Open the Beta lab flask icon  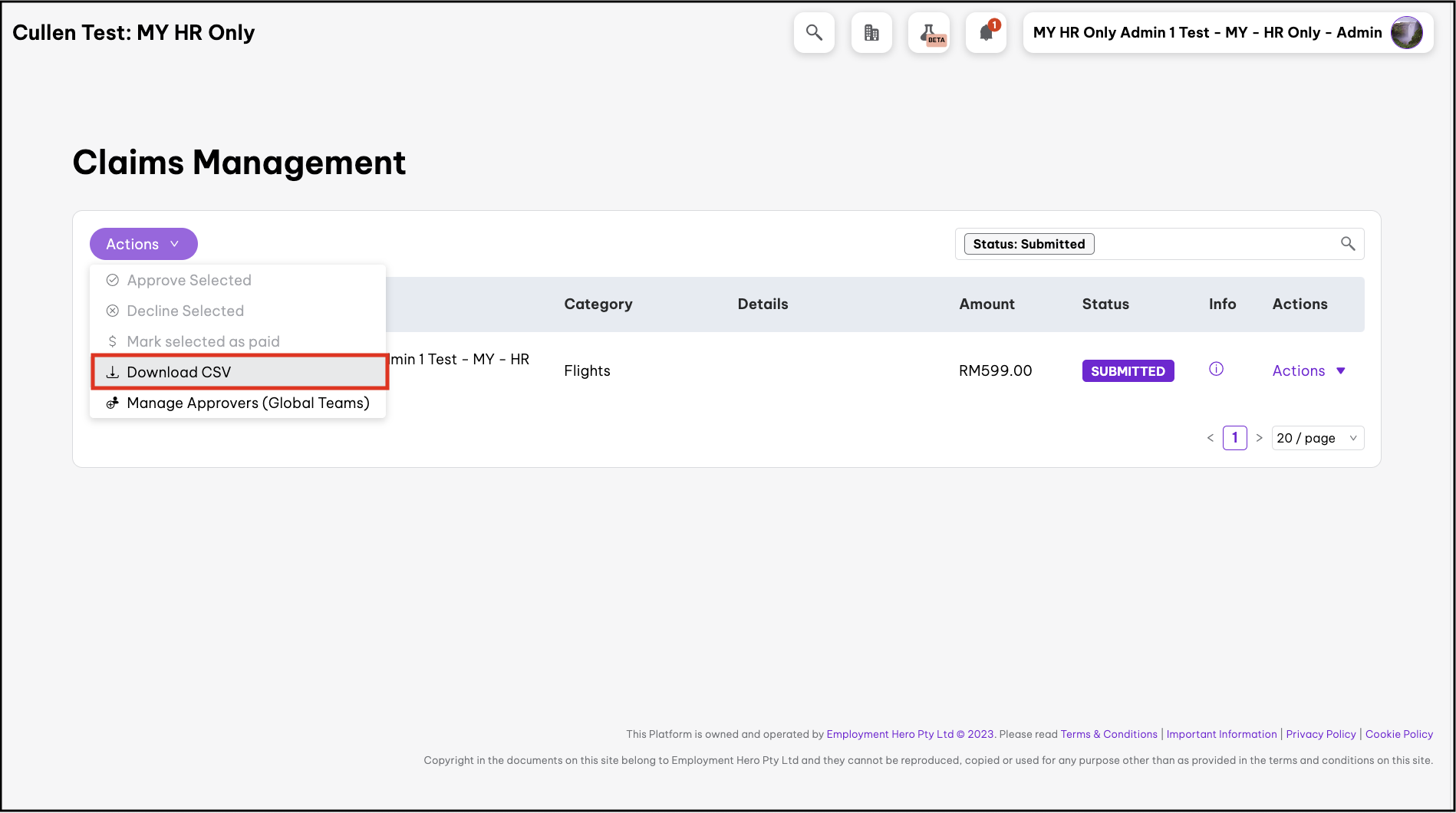929,33
